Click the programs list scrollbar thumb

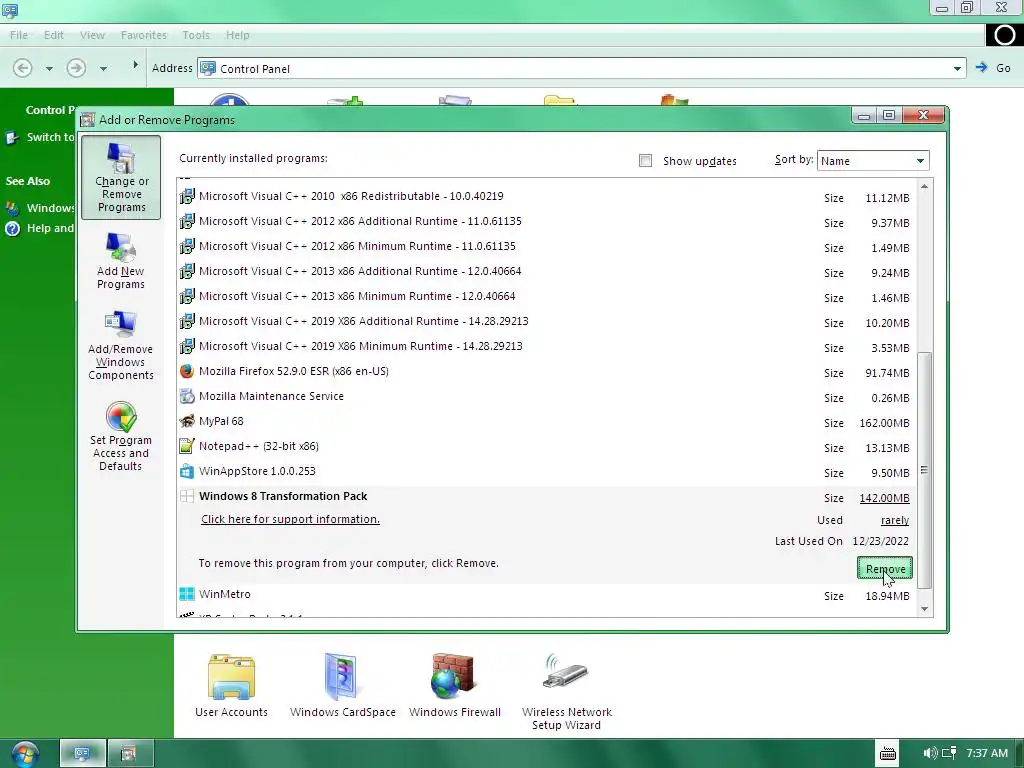click(x=924, y=470)
